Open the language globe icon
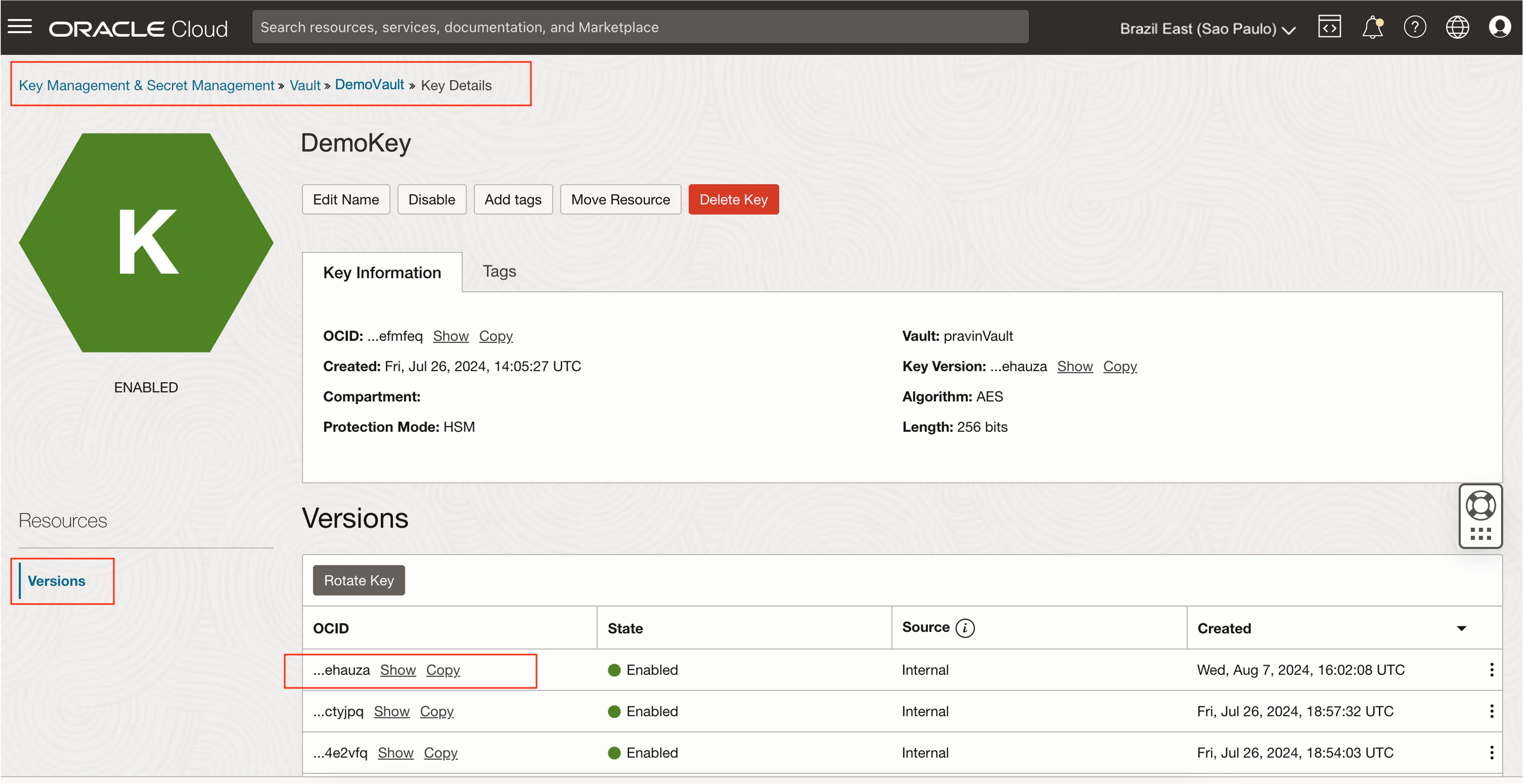Image resolution: width=1523 pixels, height=784 pixels. (1457, 27)
